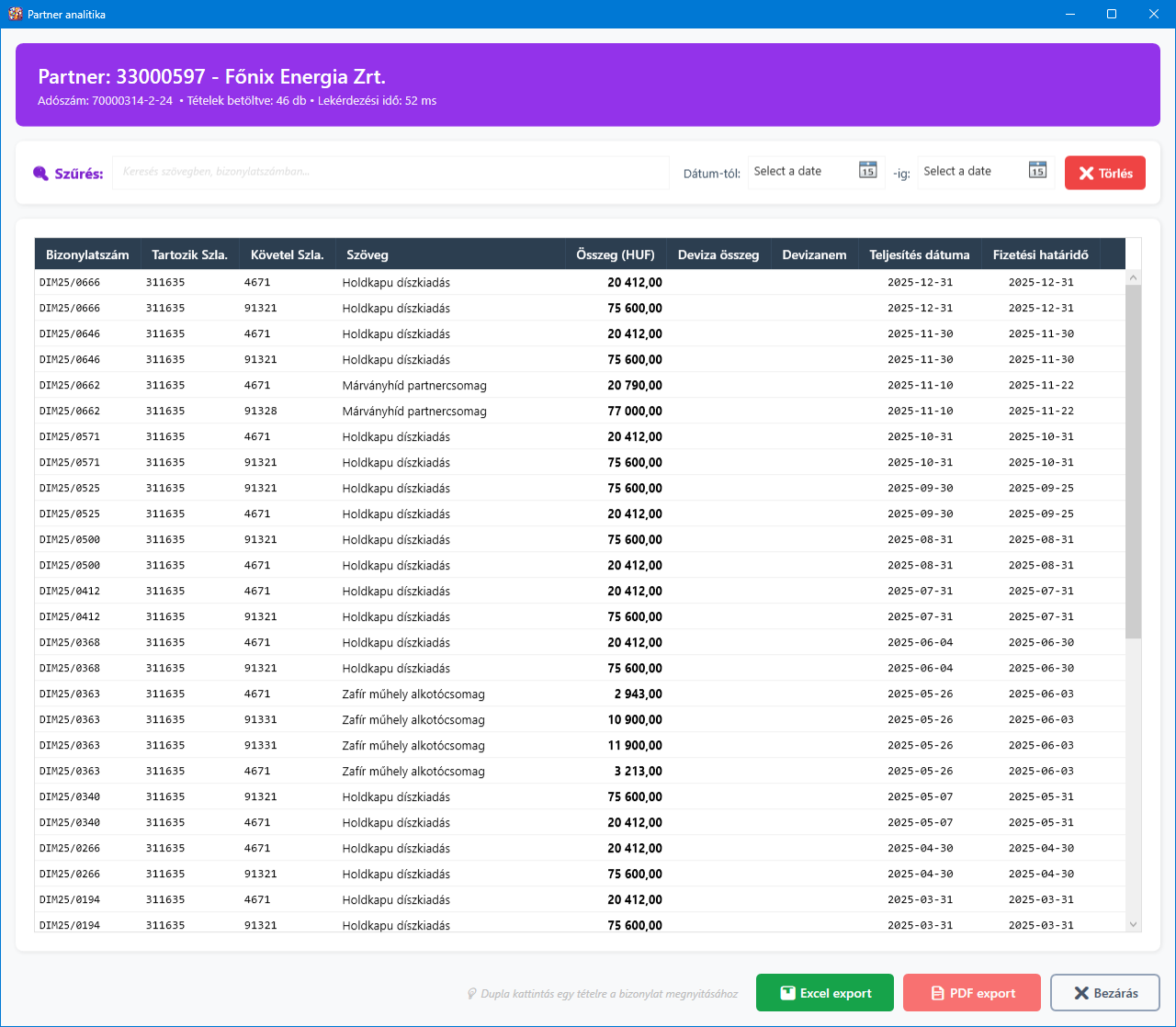Viewport: 1176px width, 1027px height.
Task: Click the PDF export button
Action: (x=971, y=992)
